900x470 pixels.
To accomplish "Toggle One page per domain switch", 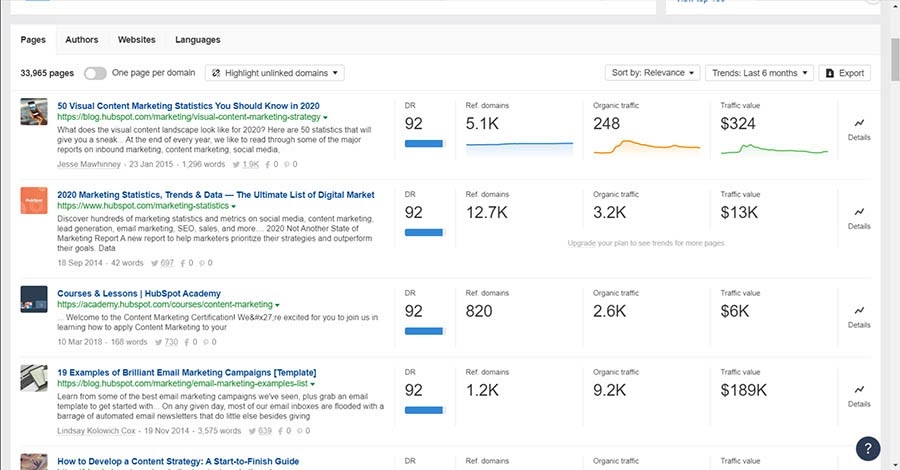I will pos(95,73).
